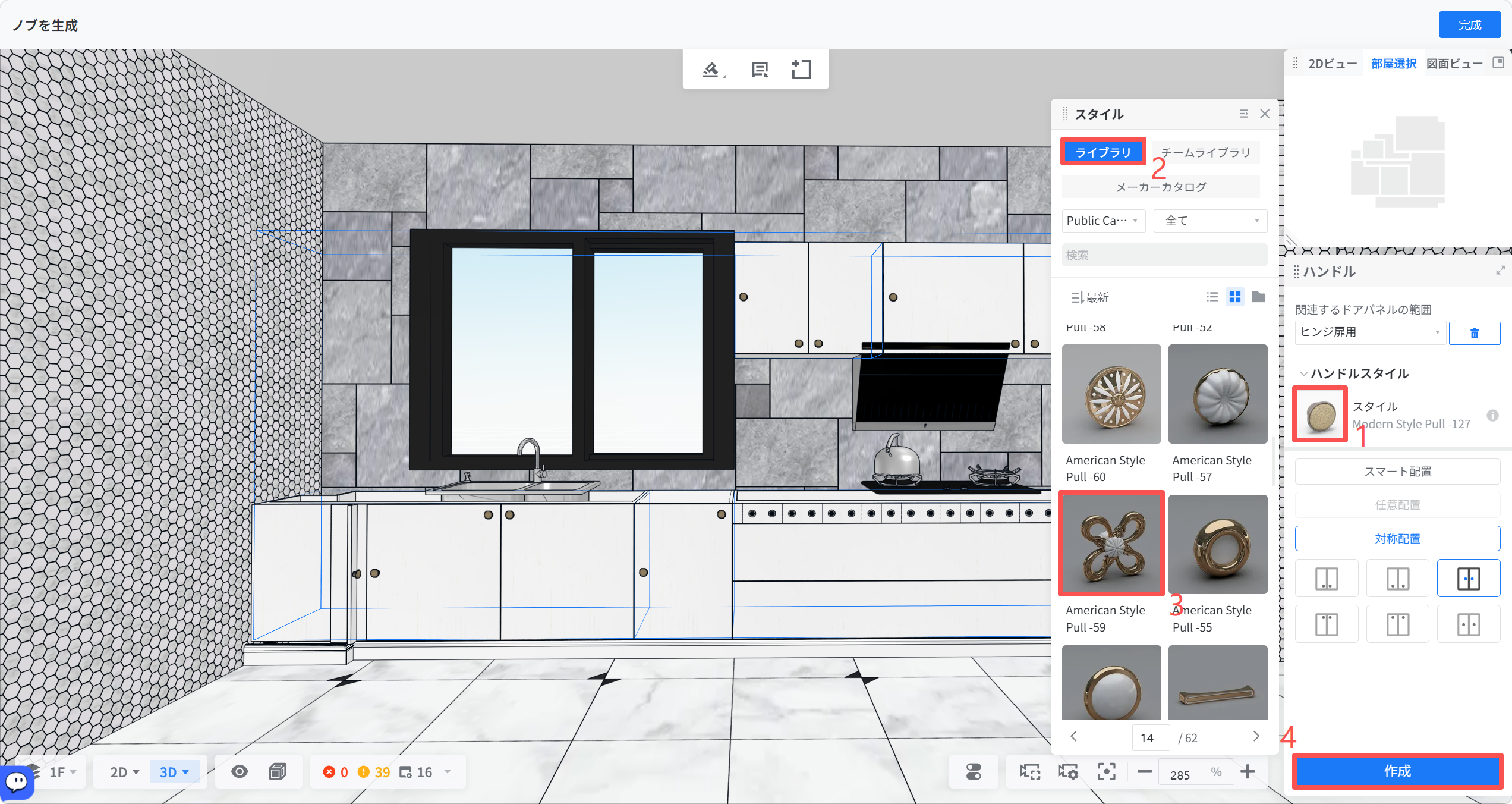Open the ヒンジ扉用 door range dropdown
The width and height of the screenshot is (1512, 804).
[1370, 332]
